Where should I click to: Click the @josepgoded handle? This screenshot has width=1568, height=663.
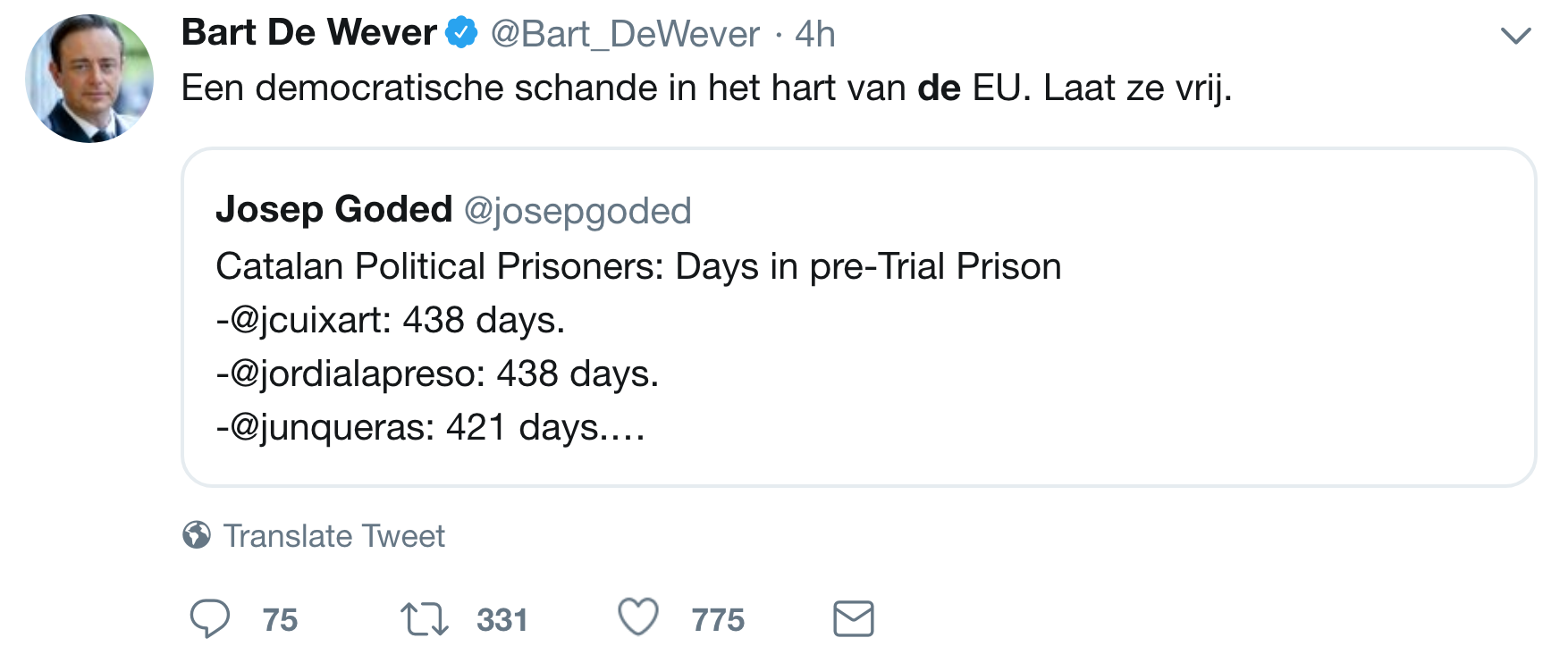coord(577,212)
